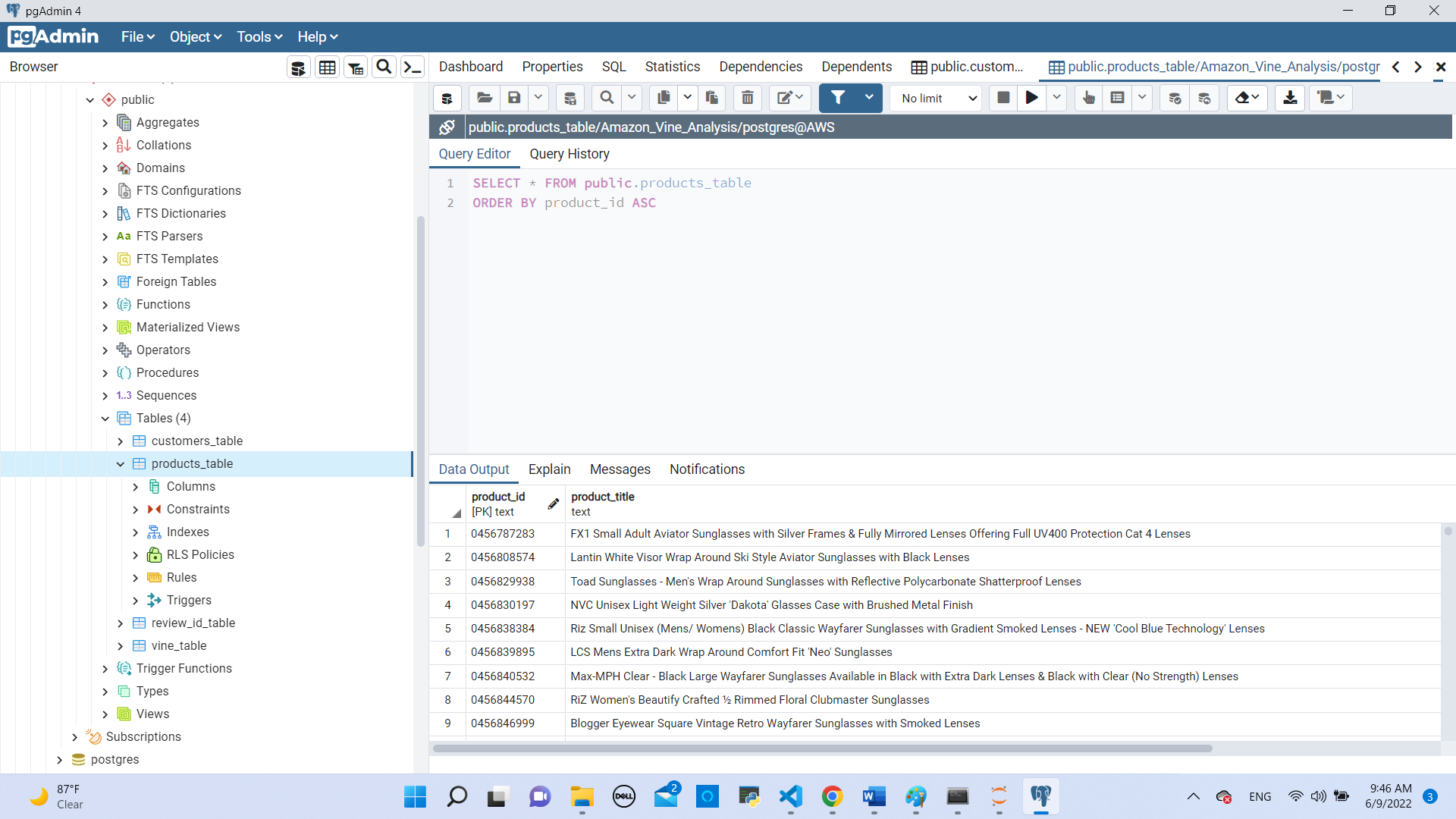1456x819 pixels.
Task: Open a file using the folder icon
Action: point(485,98)
